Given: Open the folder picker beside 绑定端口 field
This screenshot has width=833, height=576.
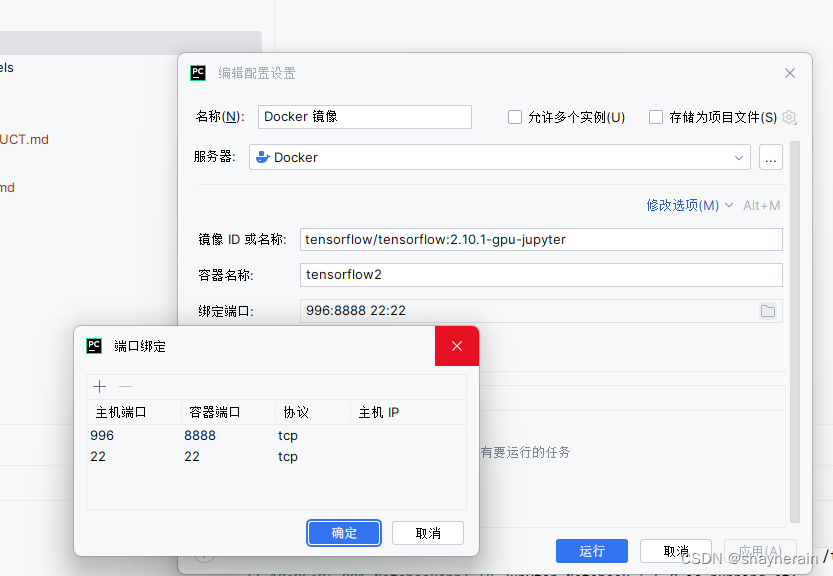Looking at the screenshot, I should 768,311.
